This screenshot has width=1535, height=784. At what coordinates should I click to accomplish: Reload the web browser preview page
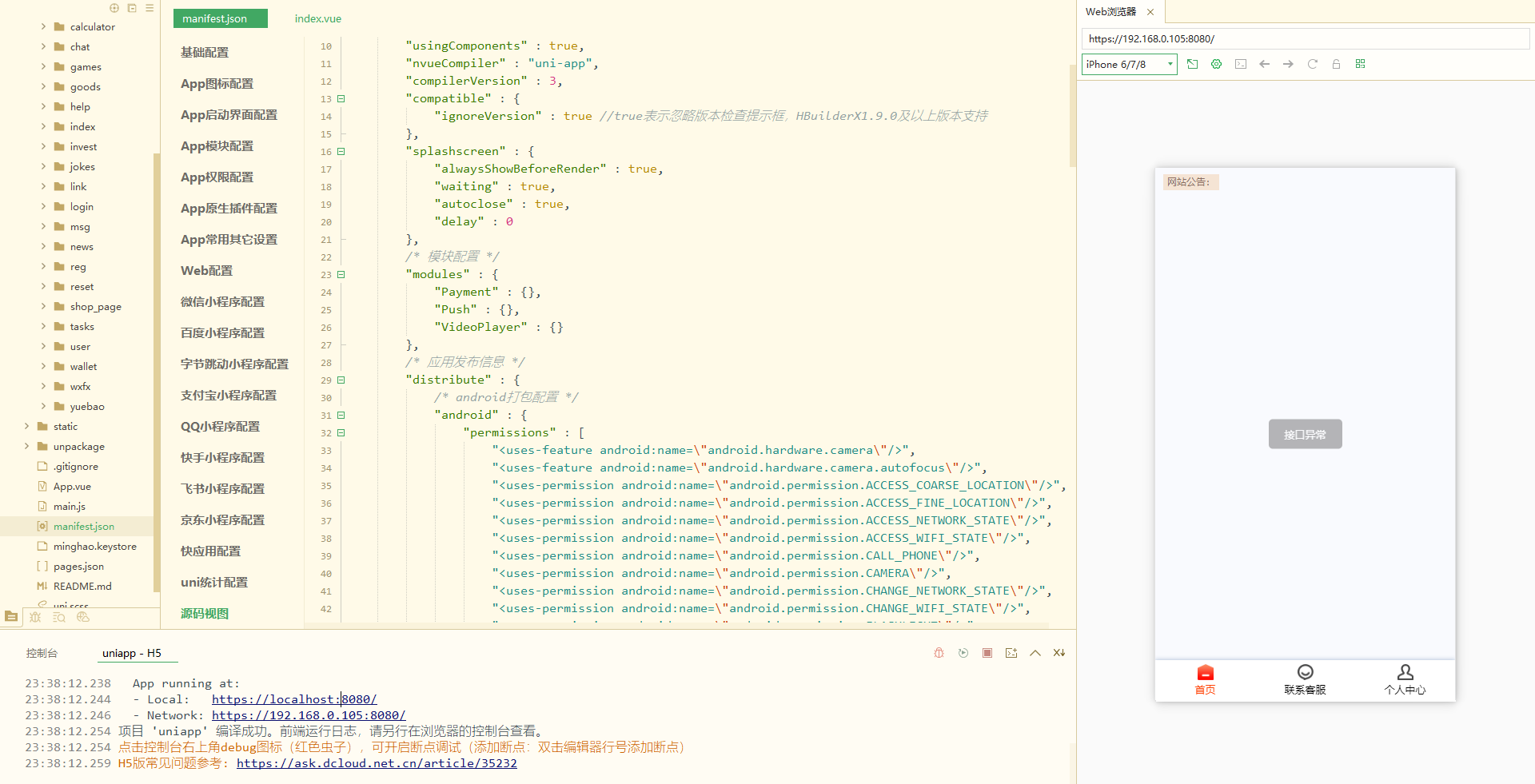click(x=1312, y=64)
